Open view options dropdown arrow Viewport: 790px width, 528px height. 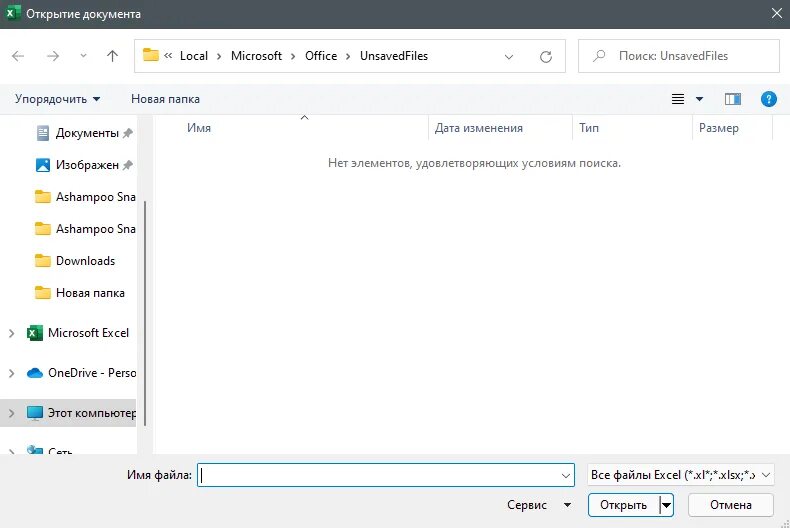pos(699,99)
